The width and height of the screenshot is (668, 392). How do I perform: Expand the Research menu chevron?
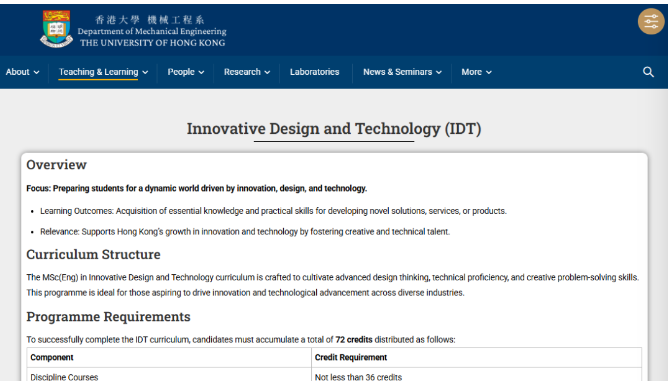click(x=267, y=72)
